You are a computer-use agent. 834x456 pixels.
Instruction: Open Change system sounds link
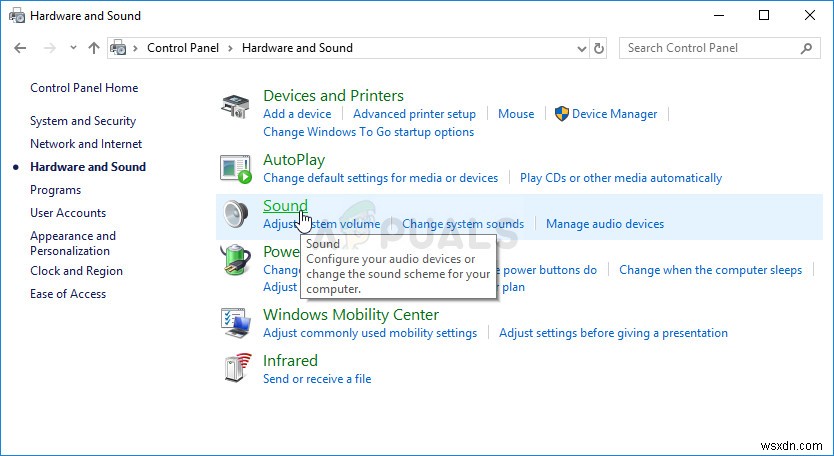462,224
